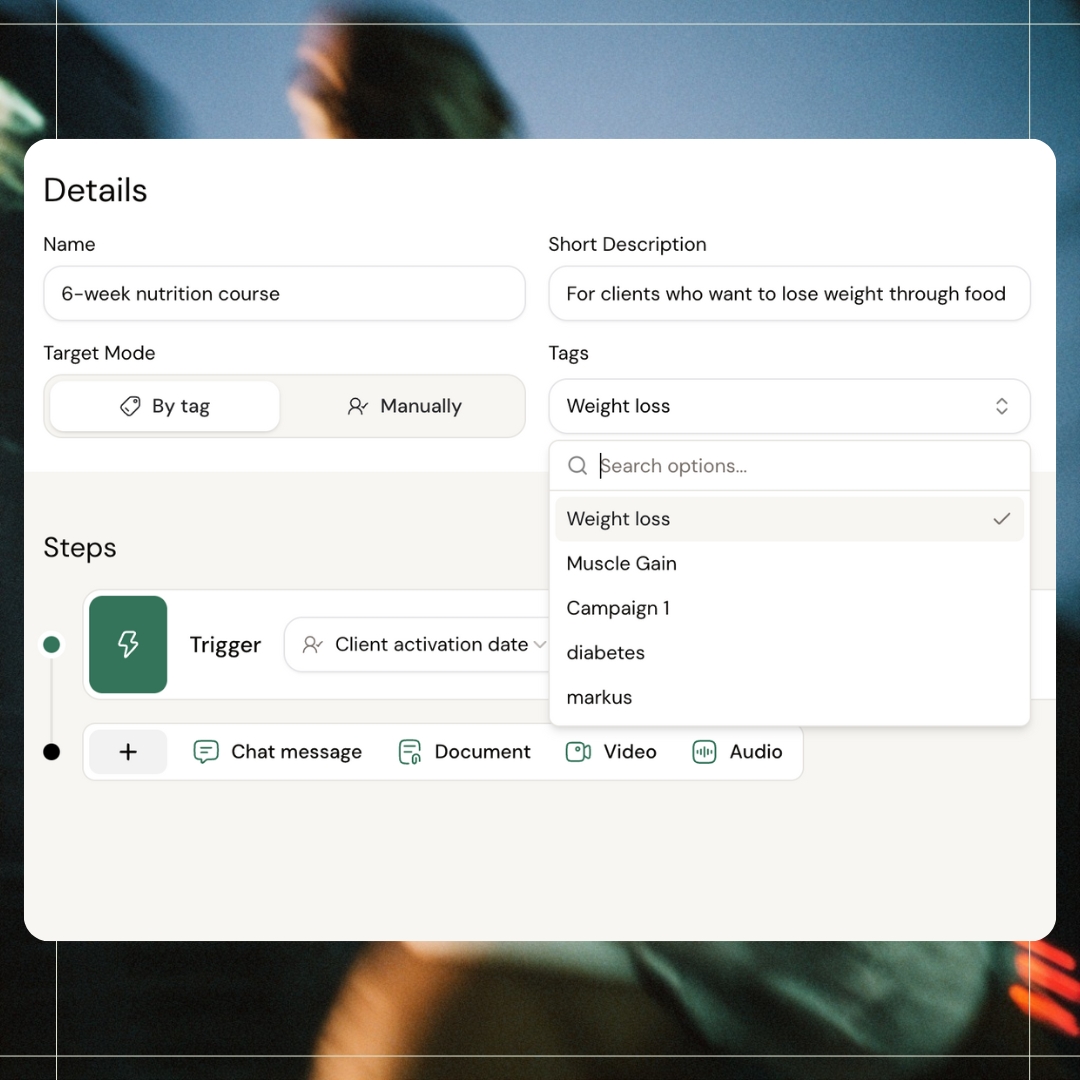This screenshot has width=1080, height=1080.
Task: Select the Campaign 1 tag option
Action: [x=618, y=608]
